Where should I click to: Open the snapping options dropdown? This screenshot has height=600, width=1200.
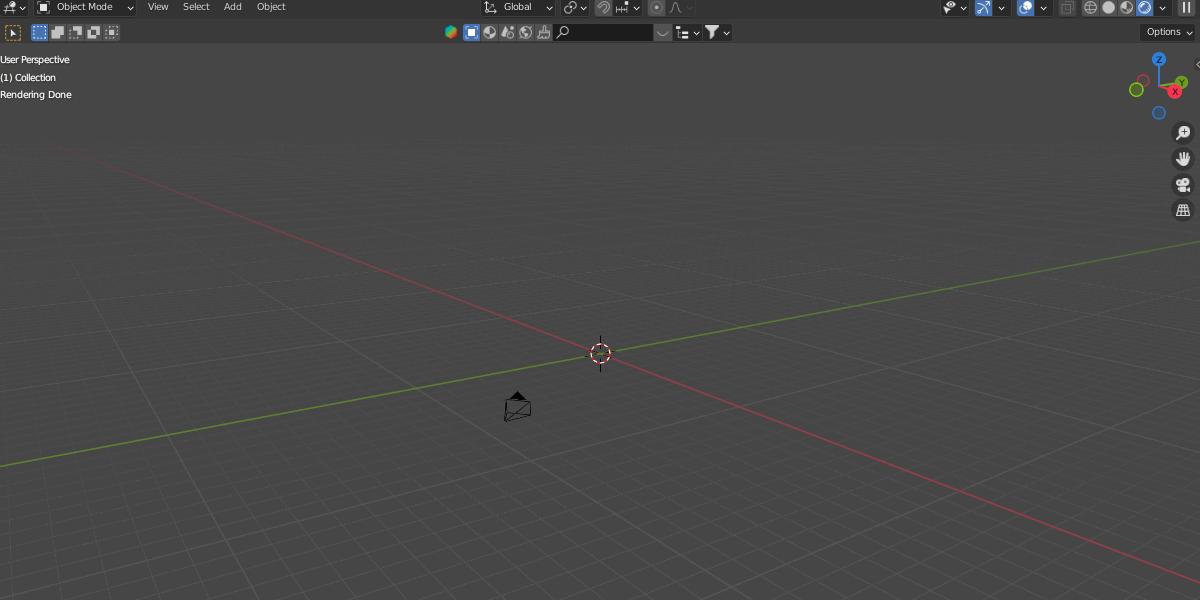628,7
